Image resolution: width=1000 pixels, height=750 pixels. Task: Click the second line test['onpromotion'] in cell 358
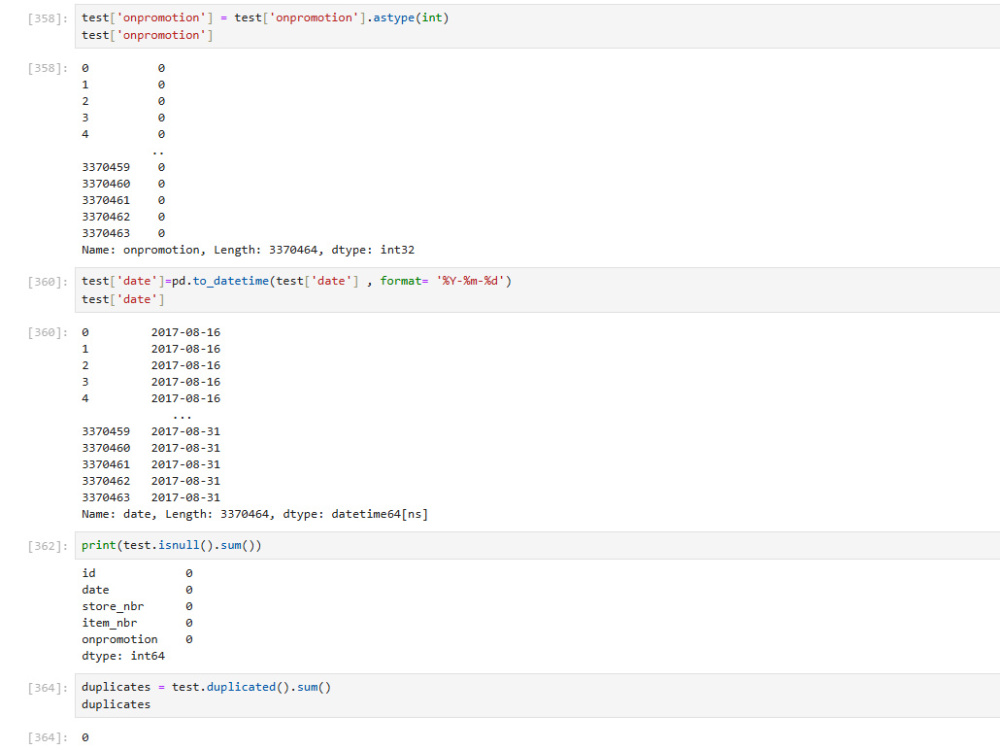click(147, 35)
